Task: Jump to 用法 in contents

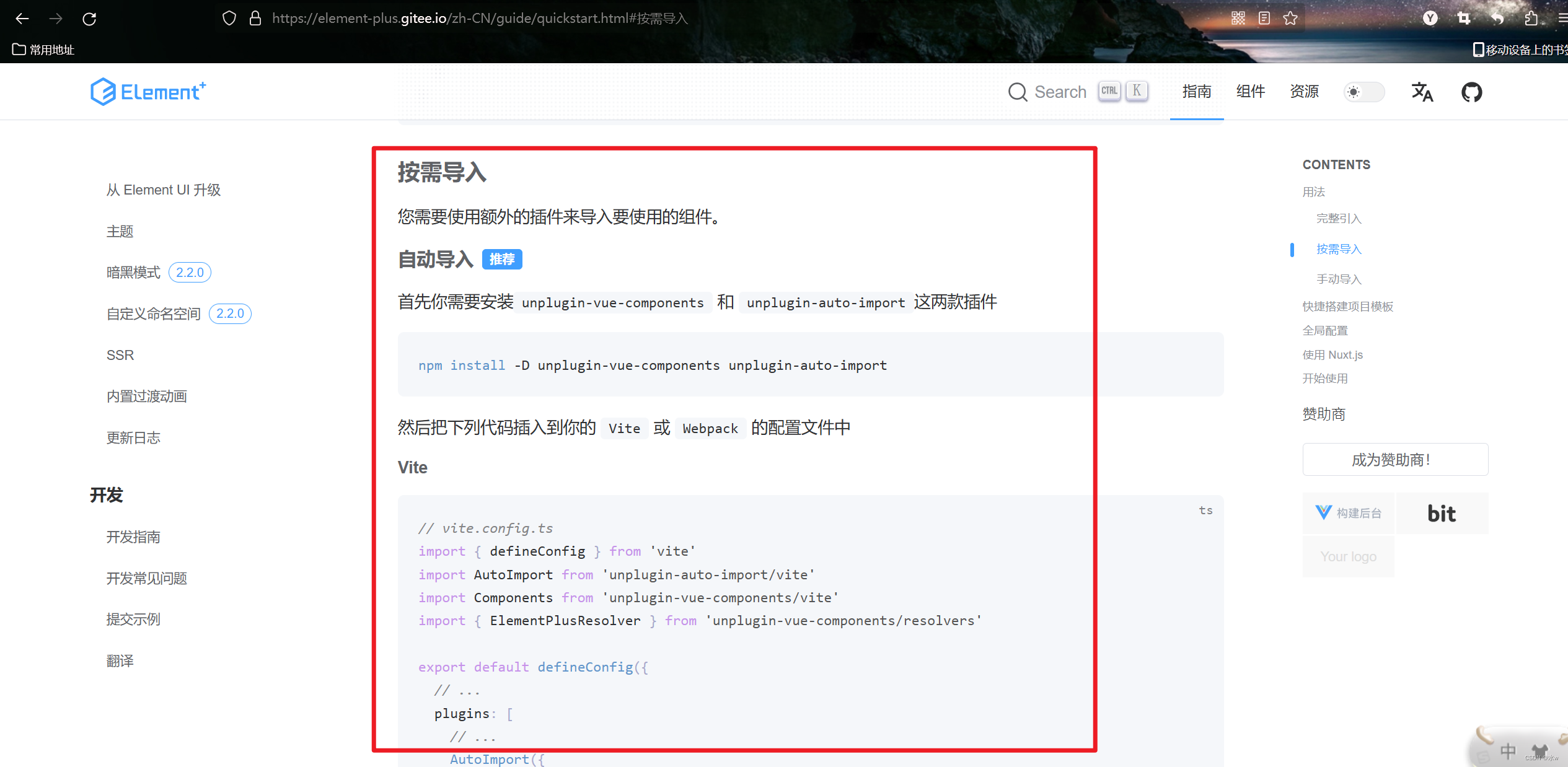Action: tap(1314, 192)
